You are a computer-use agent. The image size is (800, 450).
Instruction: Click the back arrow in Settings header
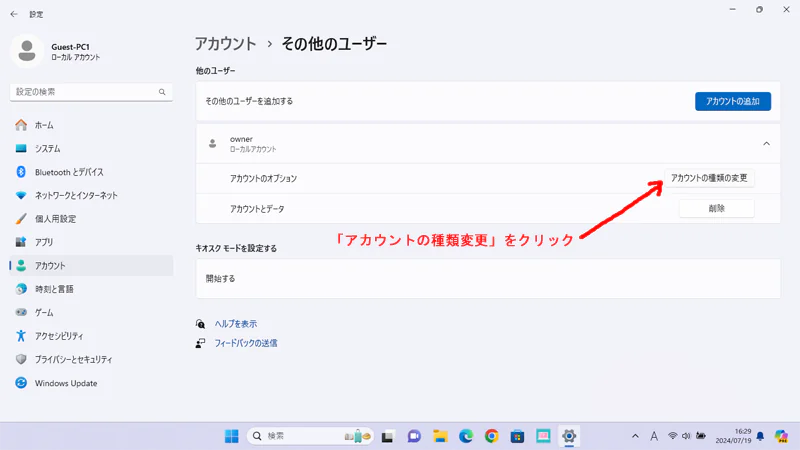(x=14, y=14)
